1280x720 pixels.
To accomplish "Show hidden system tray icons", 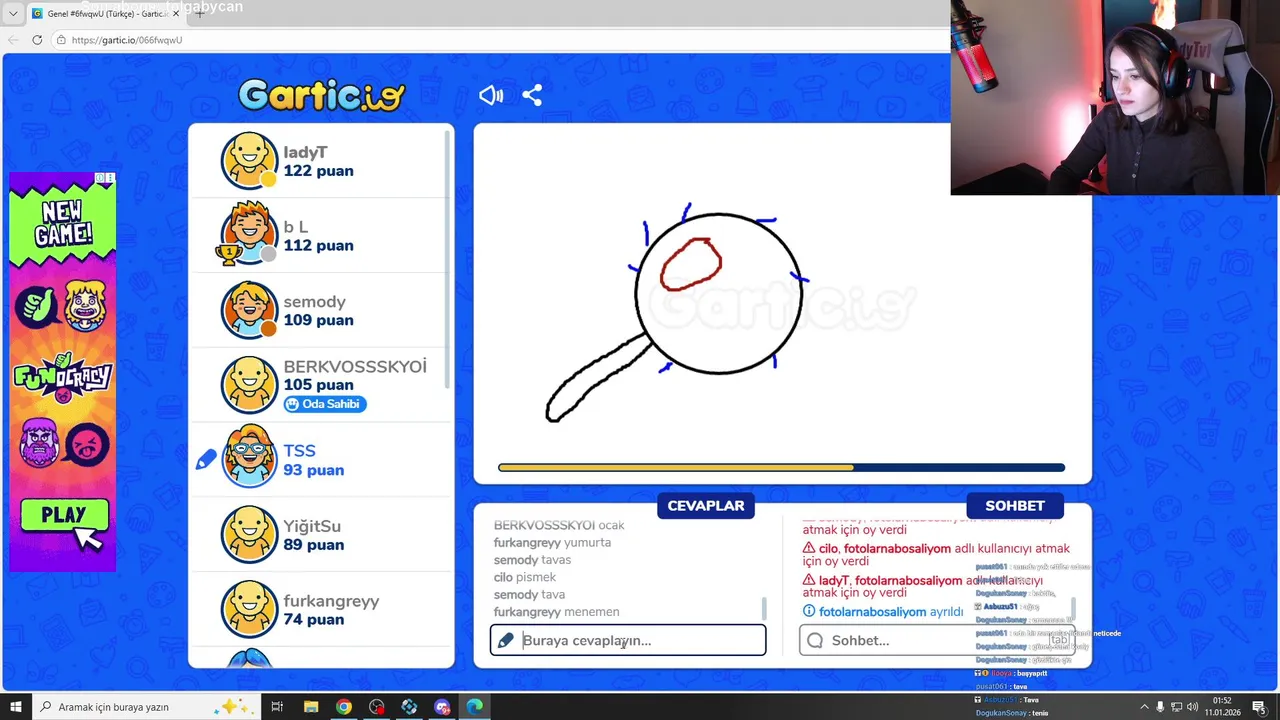I will coord(1145,707).
